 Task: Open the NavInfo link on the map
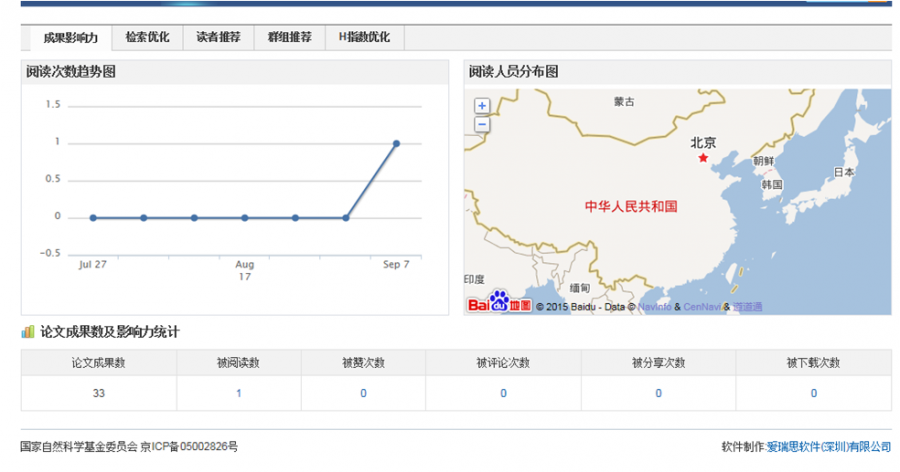click(654, 307)
